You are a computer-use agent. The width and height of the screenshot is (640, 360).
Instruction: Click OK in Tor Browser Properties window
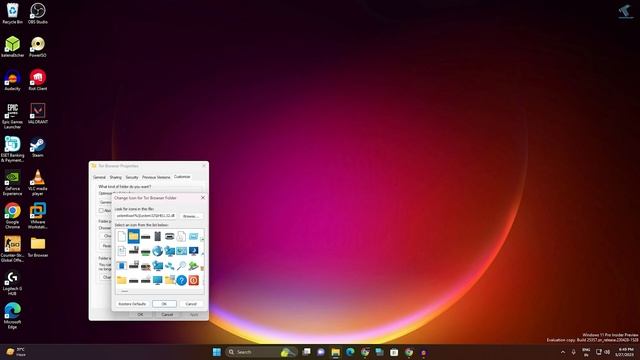pos(140,315)
